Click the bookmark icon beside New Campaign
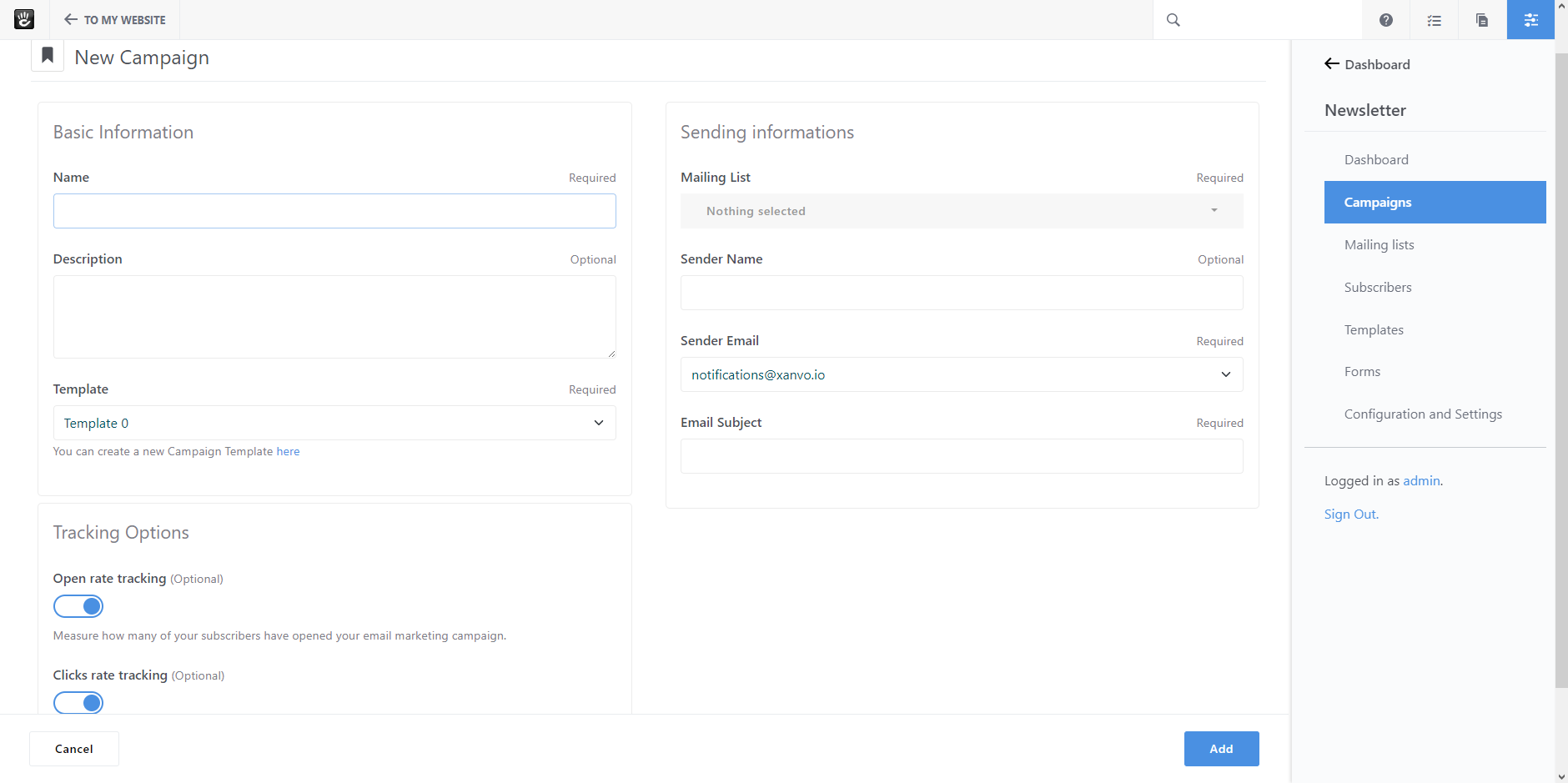 pyautogui.click(x=48, y=56)
